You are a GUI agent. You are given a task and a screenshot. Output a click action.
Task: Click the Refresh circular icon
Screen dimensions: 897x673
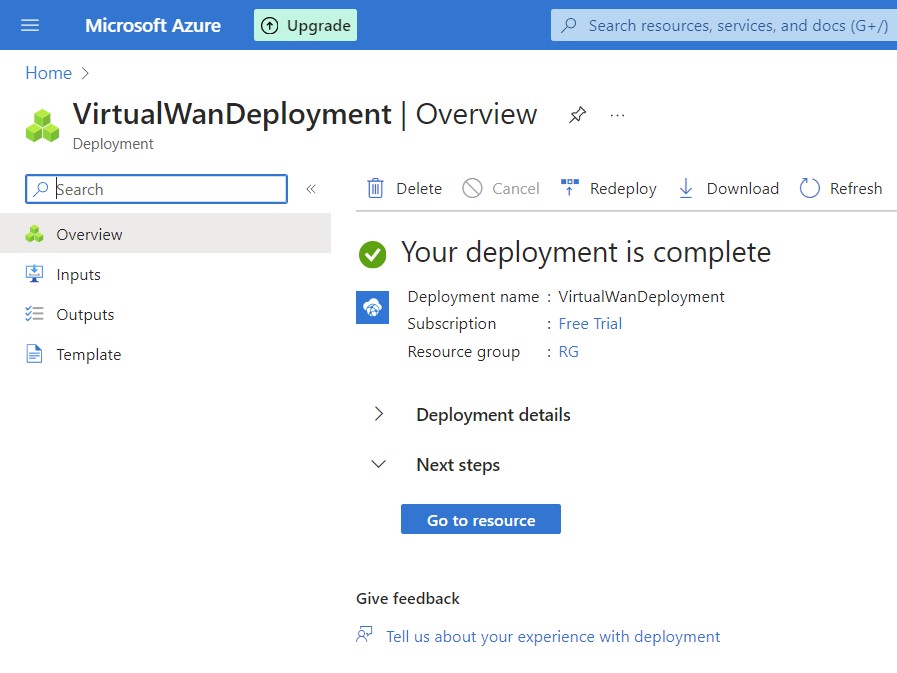click(810, 188)
